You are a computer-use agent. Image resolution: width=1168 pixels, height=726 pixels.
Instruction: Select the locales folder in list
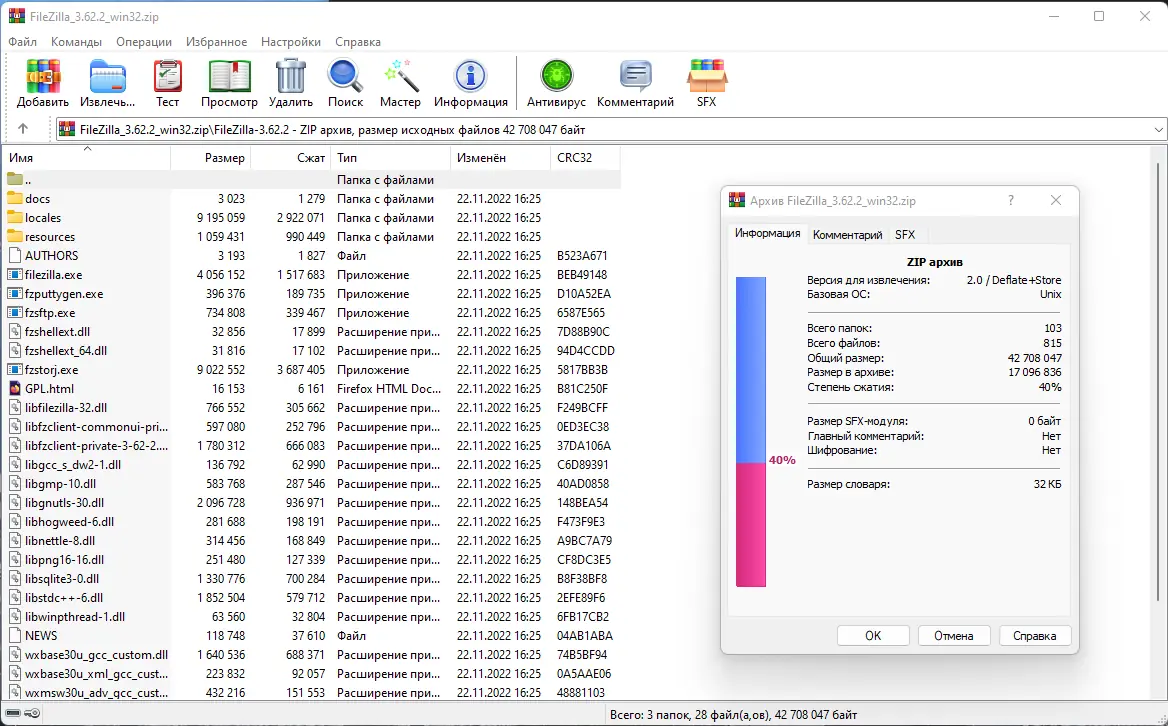click(43, 218)
